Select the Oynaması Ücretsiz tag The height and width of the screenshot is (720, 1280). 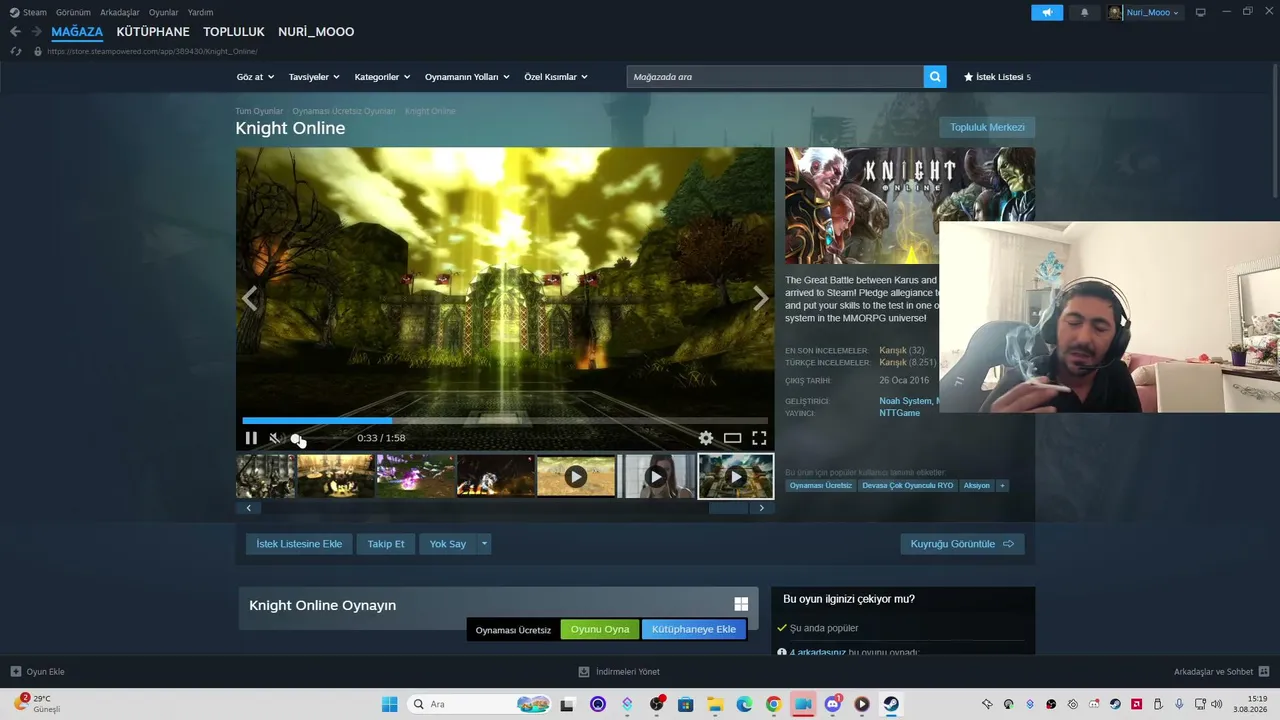pos(820,486)
